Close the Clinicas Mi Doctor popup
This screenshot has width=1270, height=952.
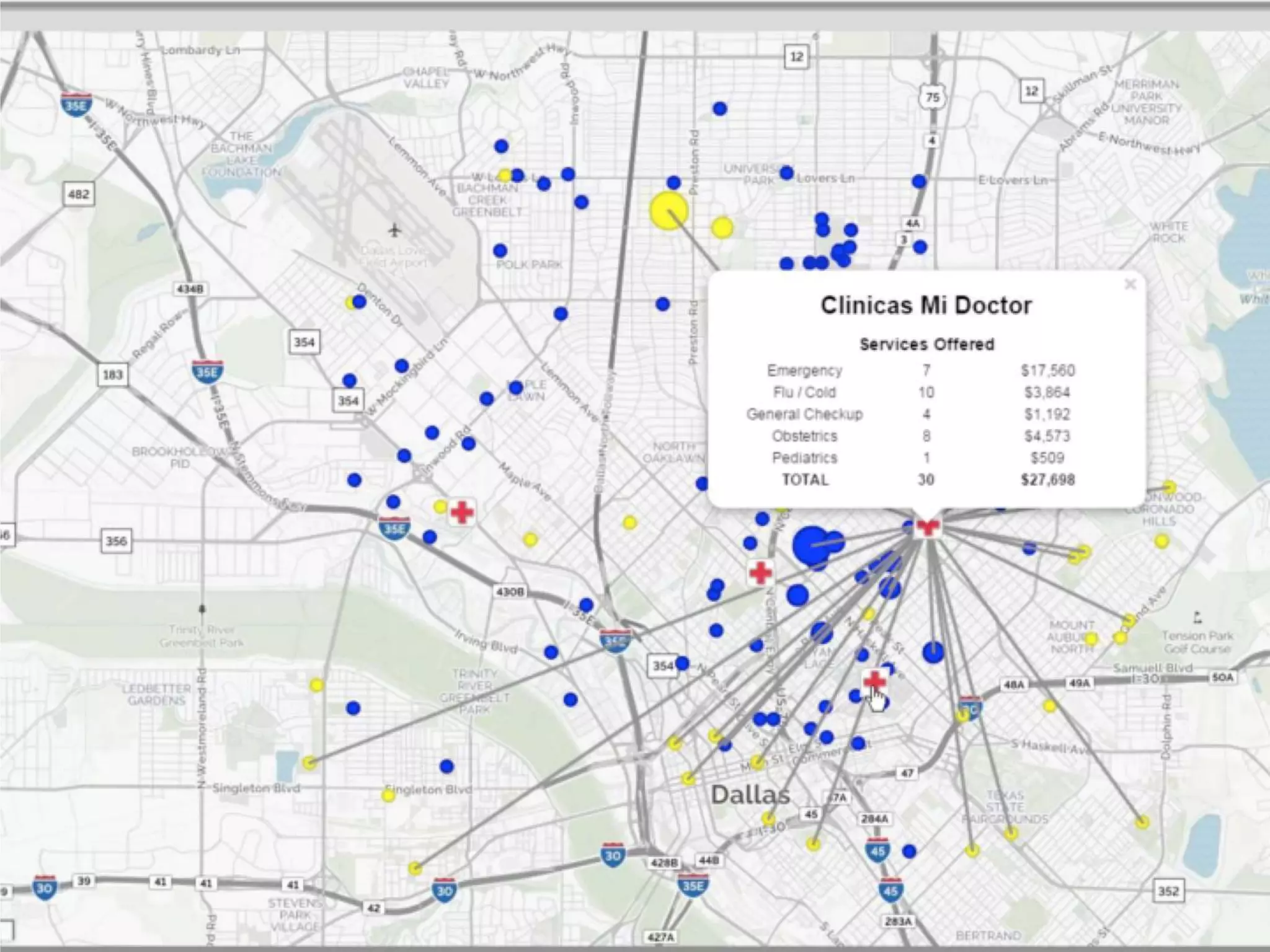click(1130, 284)
